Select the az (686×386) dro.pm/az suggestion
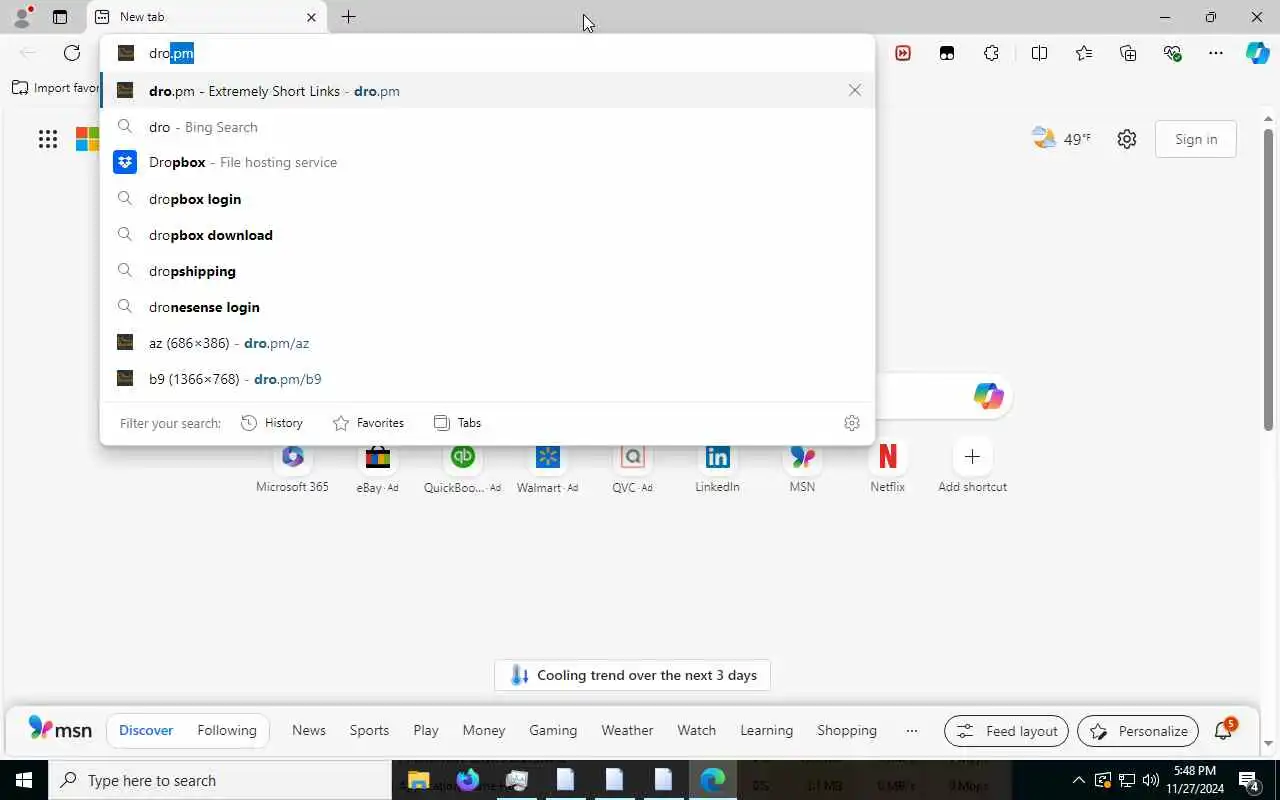Image resolution: width=1280 pixels, height=800 pixels. click(487, 343)
